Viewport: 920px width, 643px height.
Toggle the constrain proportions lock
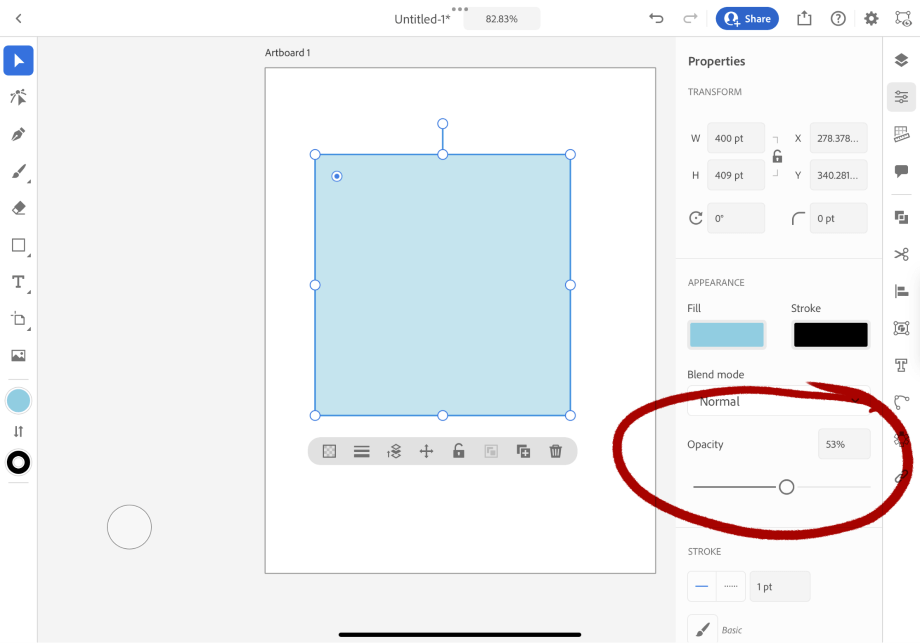(x=777, y=156)
